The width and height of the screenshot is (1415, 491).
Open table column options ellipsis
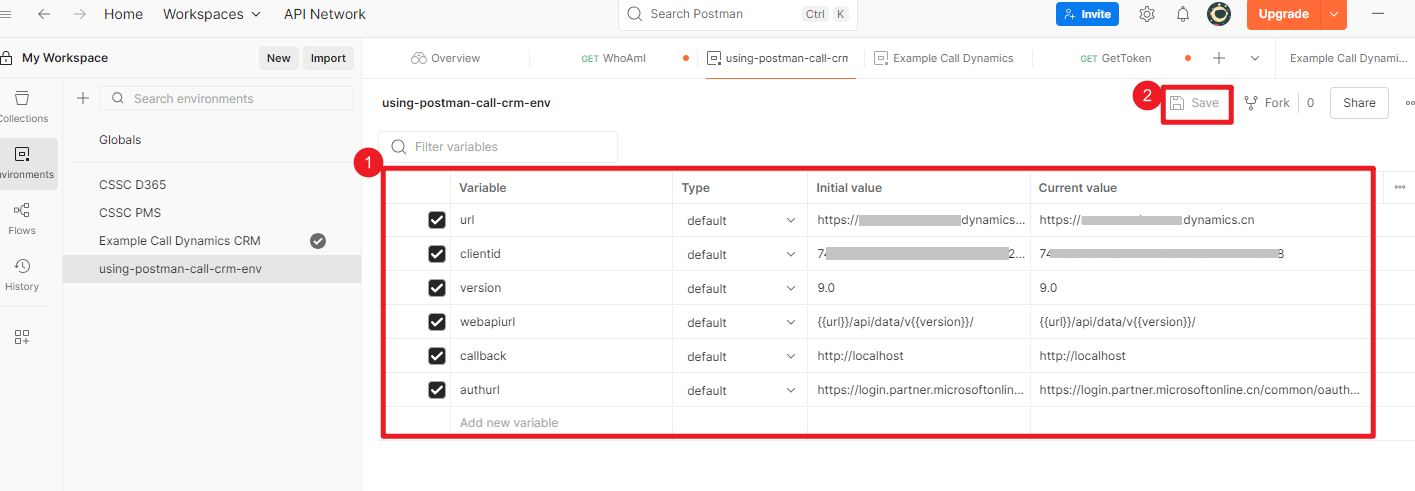[x=1398, y=187]
